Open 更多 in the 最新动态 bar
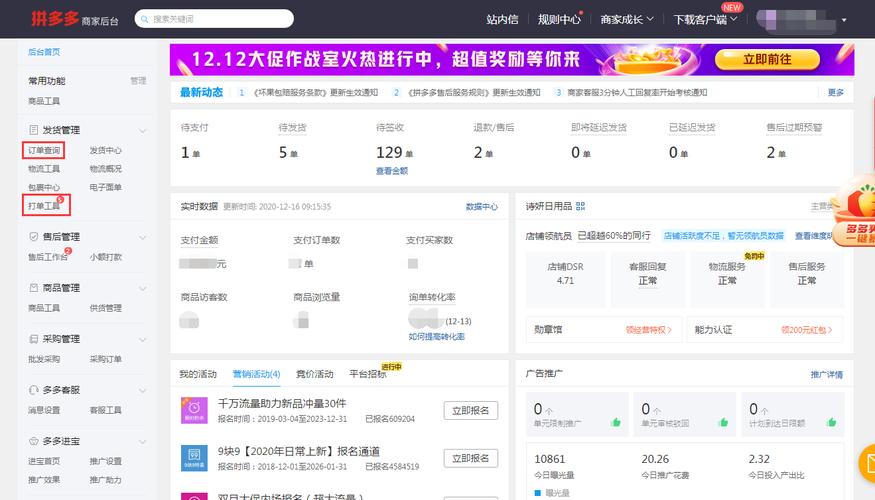The image size is (875, 500). pos(835,92)
